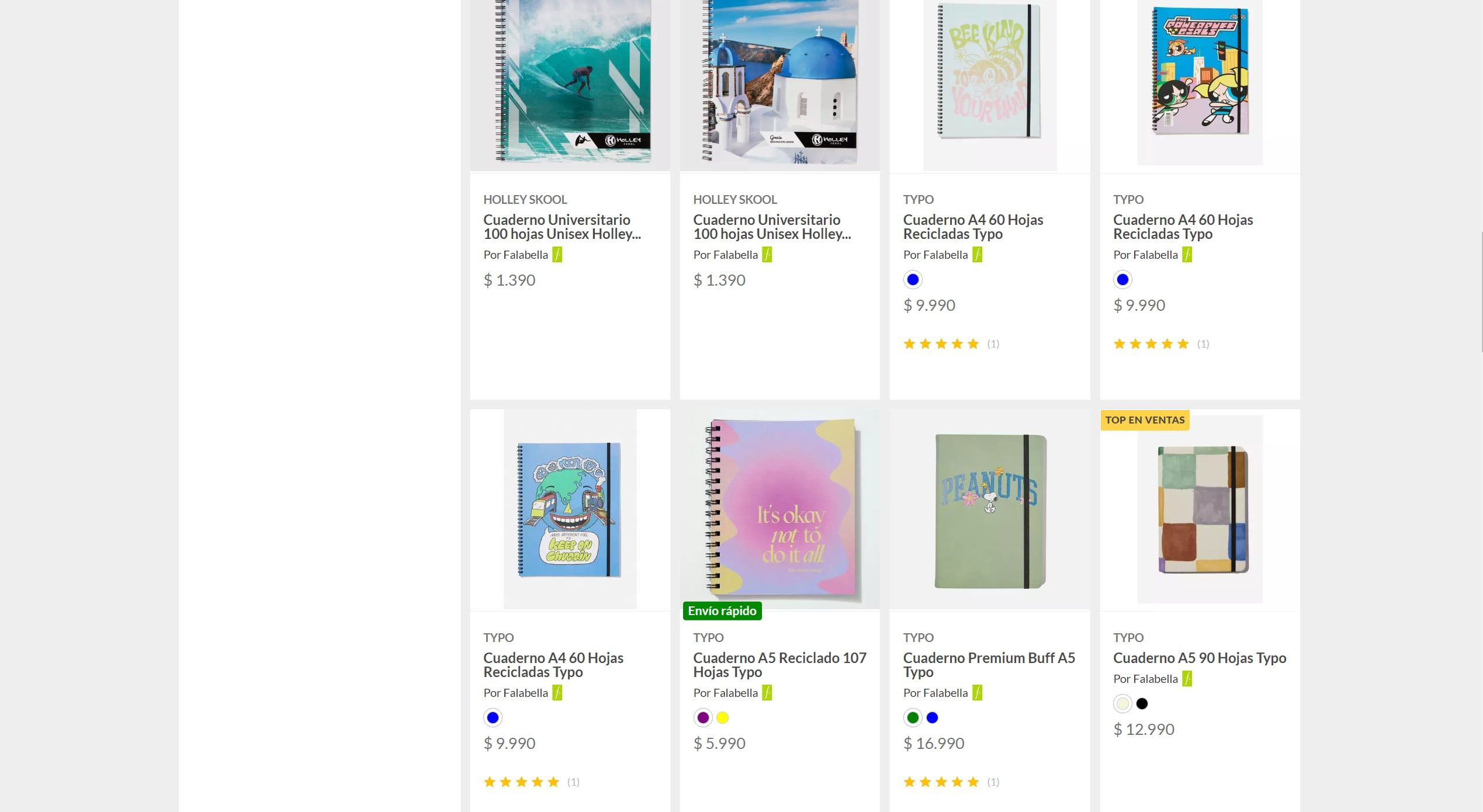The height and width of the screenshot is (812, 1483).
Task: Select the green swatch on Cuaderno Premium Buff
Action: (913, 717)
